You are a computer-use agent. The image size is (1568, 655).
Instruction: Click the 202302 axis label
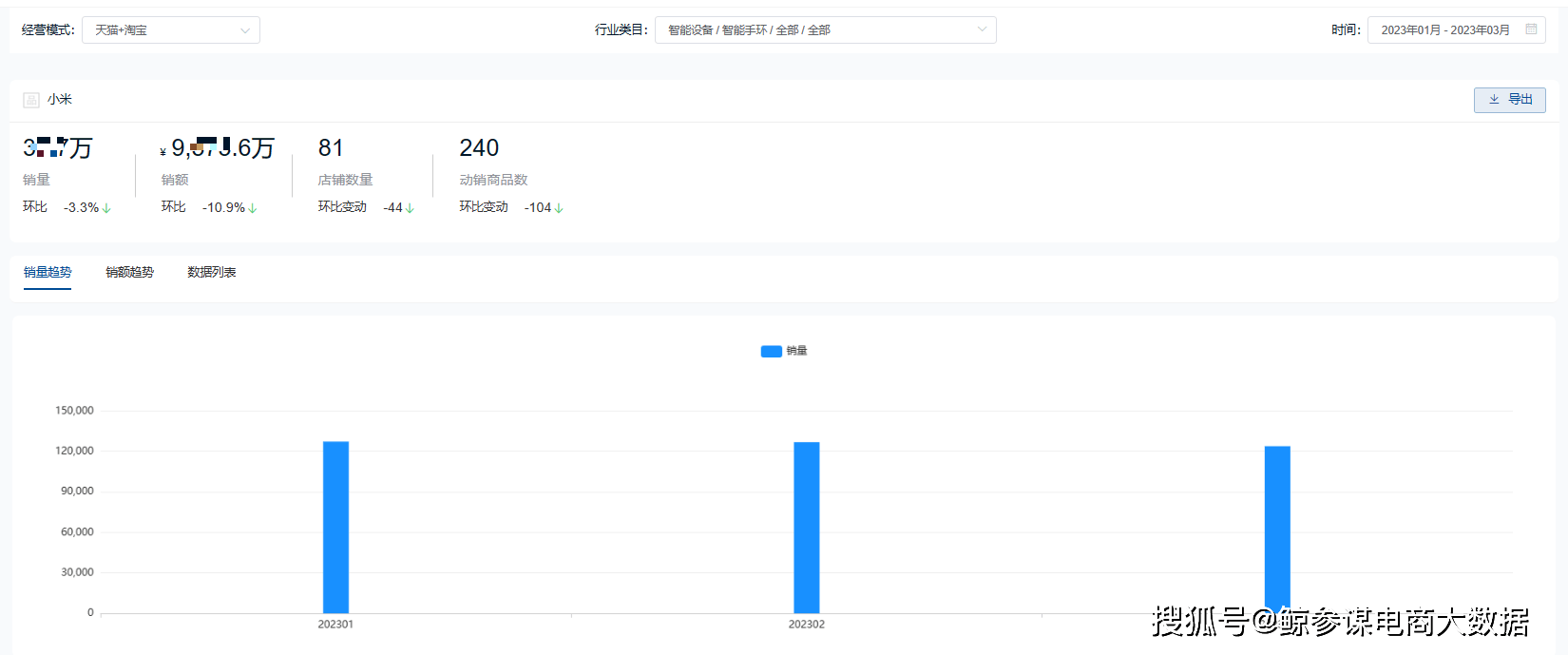(x=807, y=625)
